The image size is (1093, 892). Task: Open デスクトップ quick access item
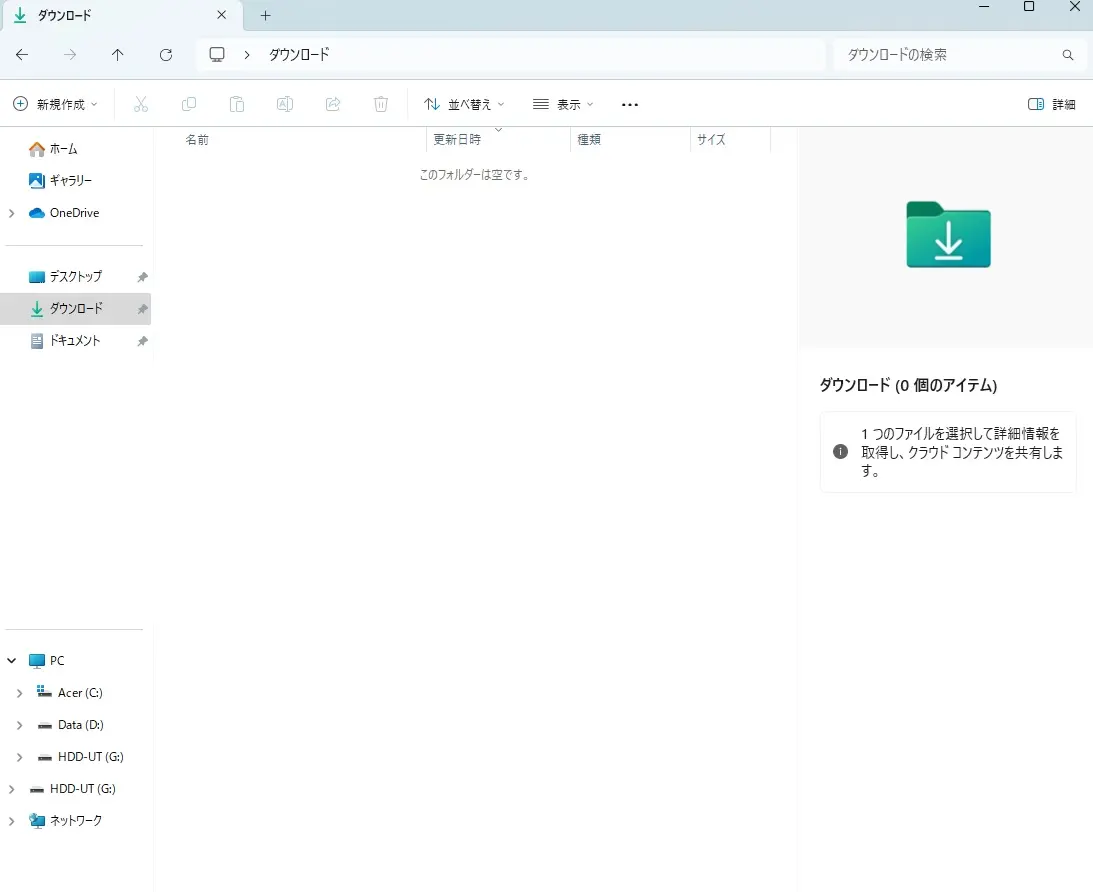click(x=76, y=277)
